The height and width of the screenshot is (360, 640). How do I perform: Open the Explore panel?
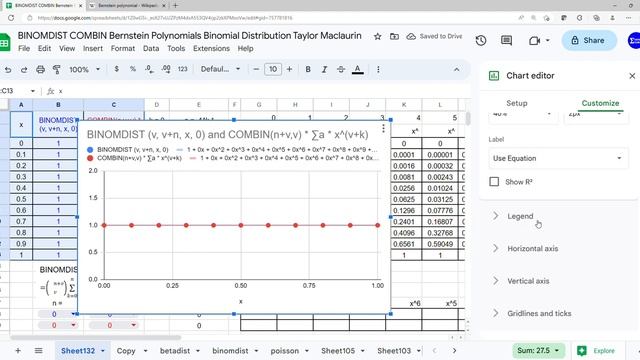pyautogui.click(x=596, y=351)
